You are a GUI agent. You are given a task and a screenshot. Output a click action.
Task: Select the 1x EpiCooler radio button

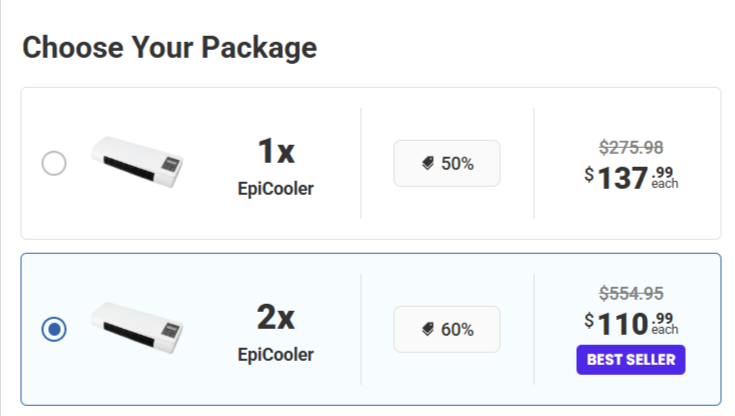pyautogui.click(x=54, y=163)
